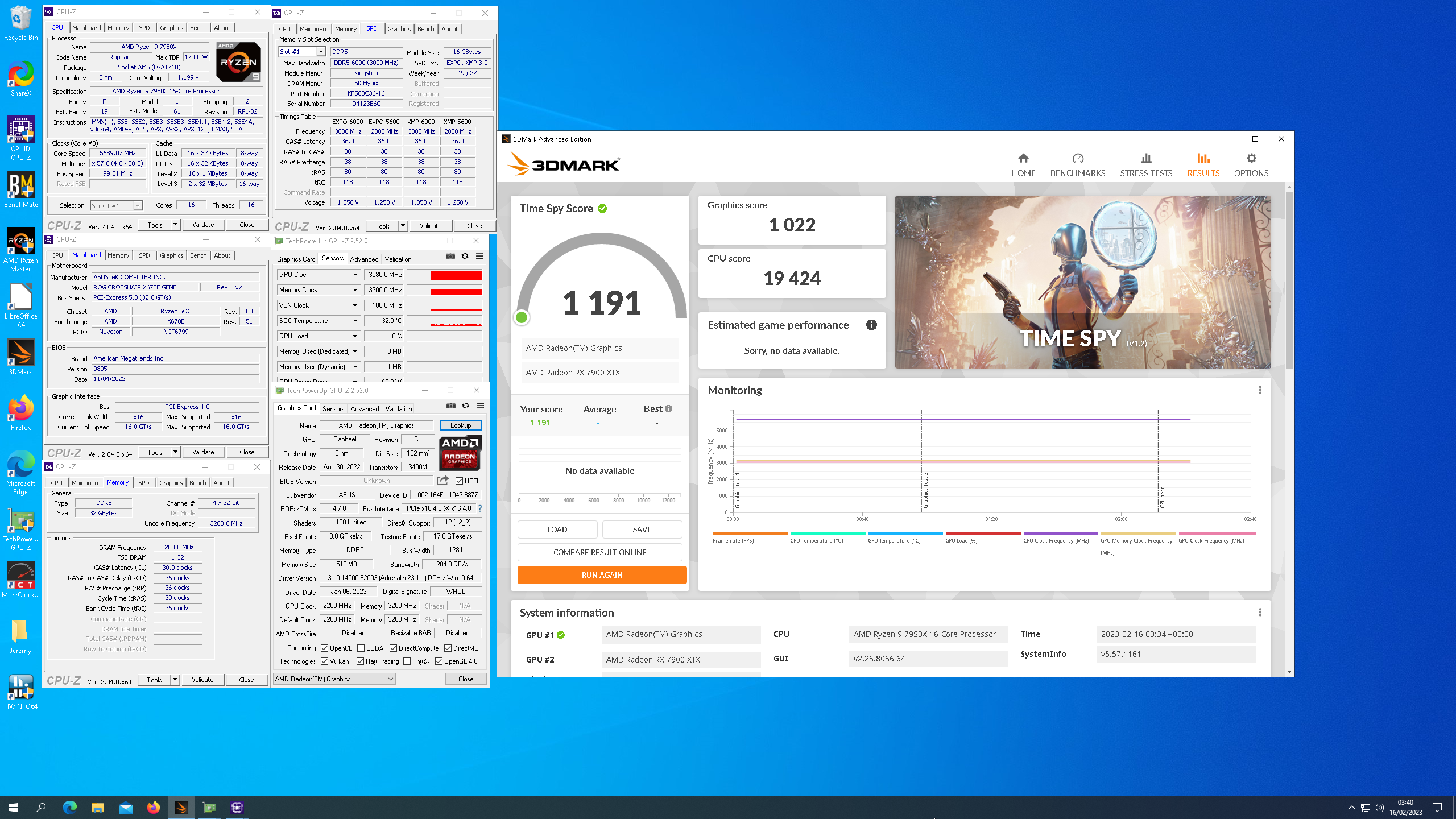The height and width of the screenshot is (819, 1456).
Task: Go to 3DMark HOME page
Action: [1023, 165]
